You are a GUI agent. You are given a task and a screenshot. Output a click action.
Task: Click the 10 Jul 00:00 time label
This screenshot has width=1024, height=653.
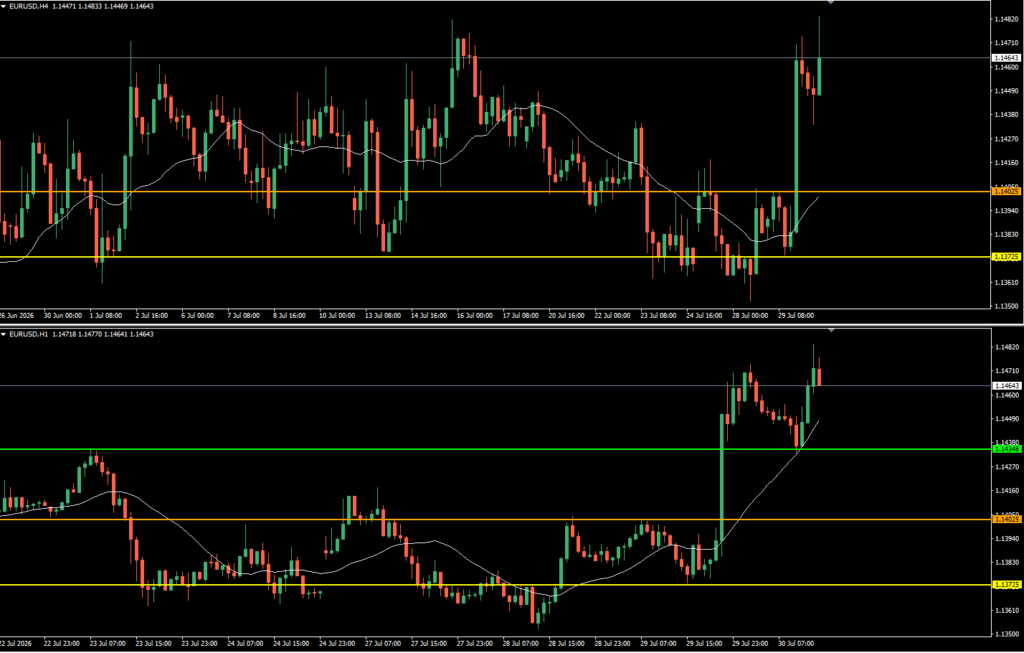click(337, 315)
